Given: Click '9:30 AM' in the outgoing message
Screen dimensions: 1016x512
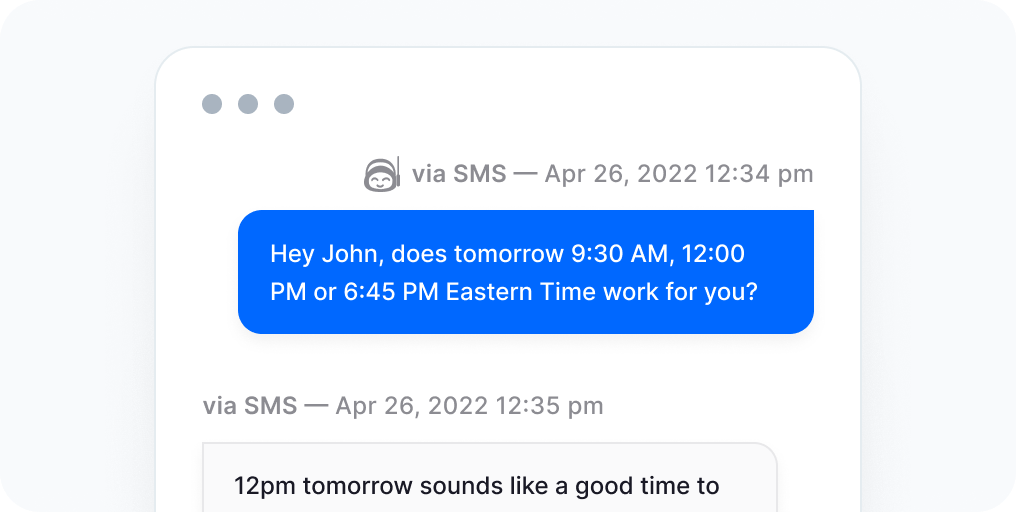Looking at the screenshot, I should point(619,253).
